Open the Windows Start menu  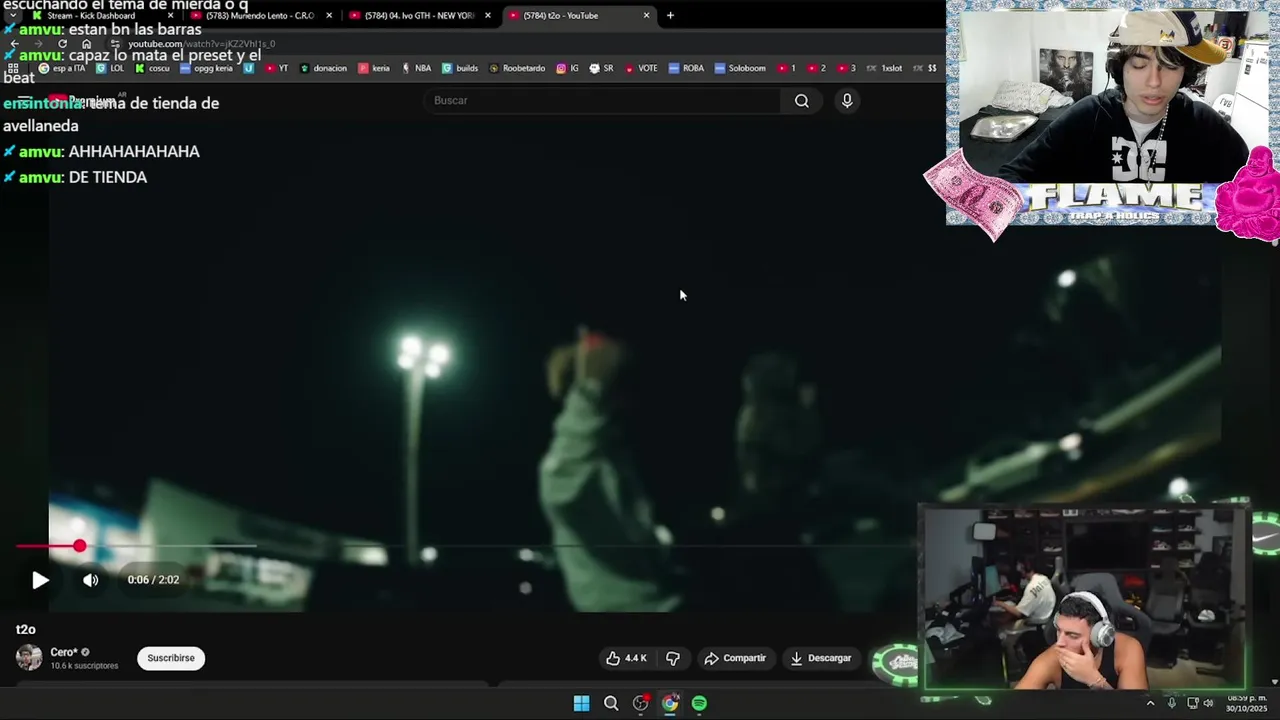[x=581, y=703]
